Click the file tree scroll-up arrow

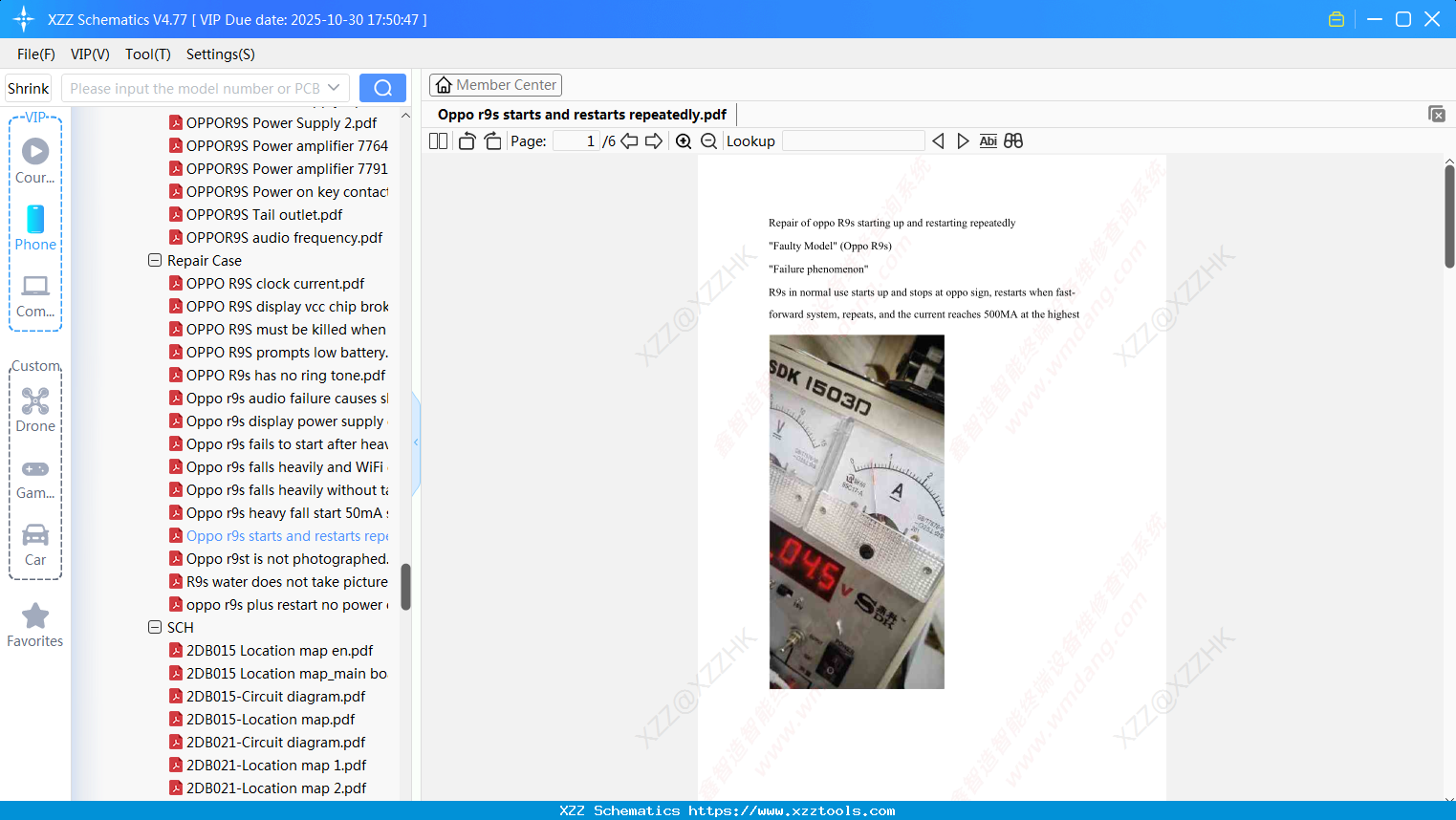click(405, 116)
